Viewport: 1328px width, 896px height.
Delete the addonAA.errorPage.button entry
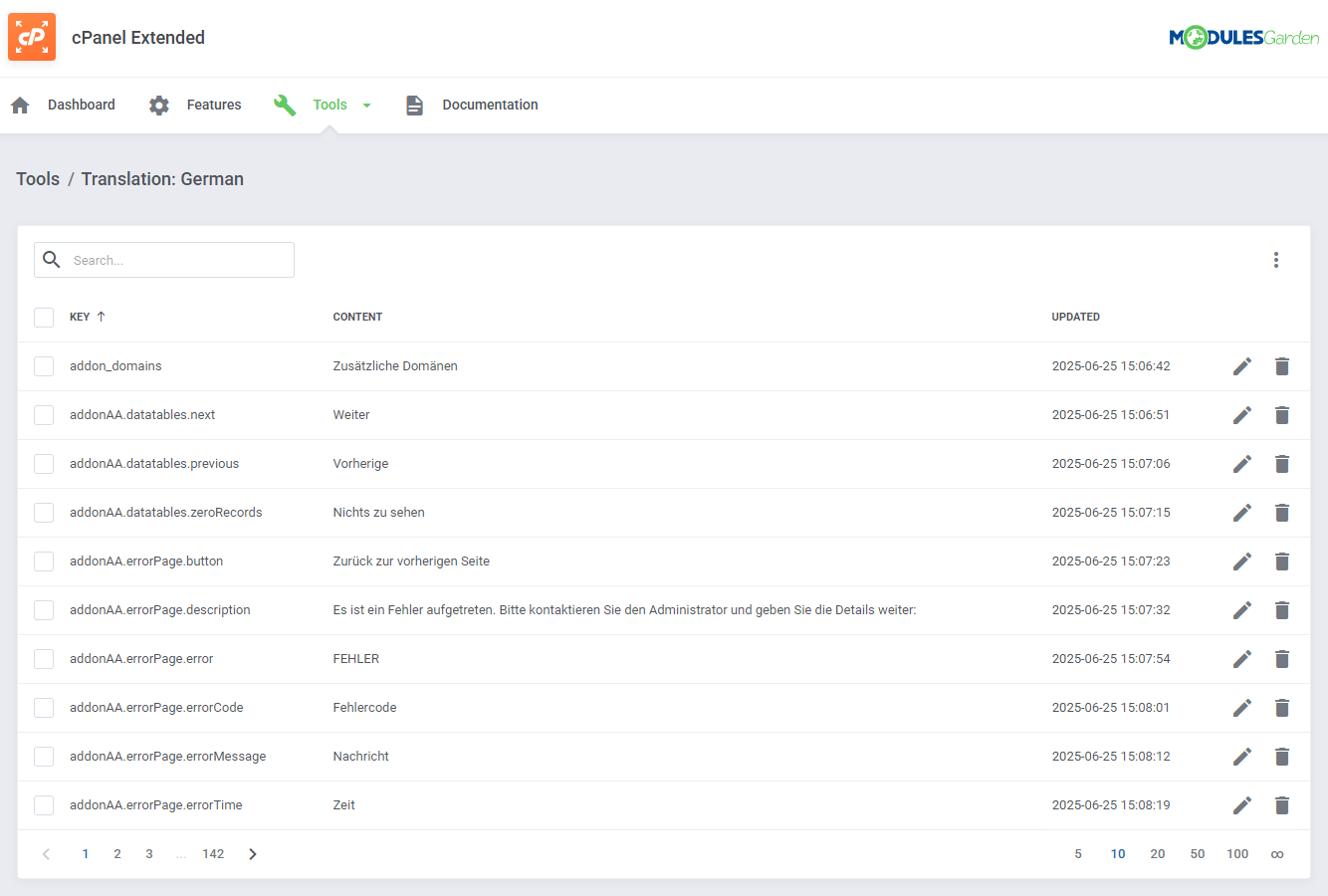click(x=1282, y=561)
